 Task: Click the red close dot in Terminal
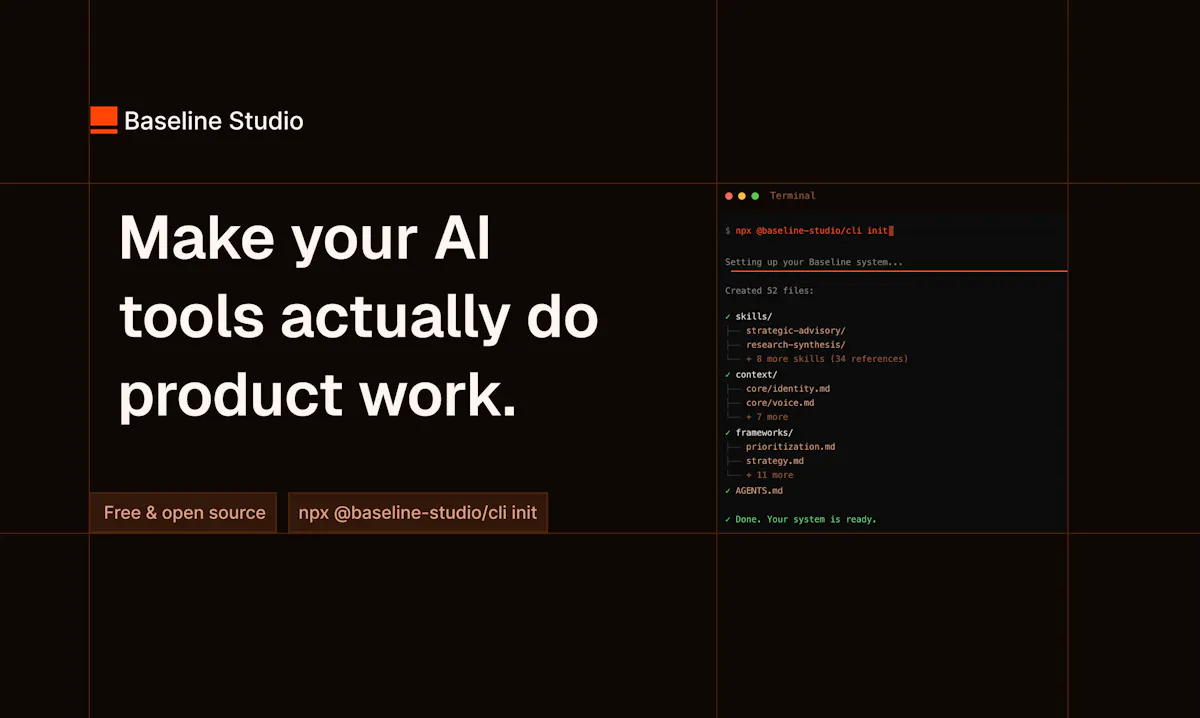[729, 196]
